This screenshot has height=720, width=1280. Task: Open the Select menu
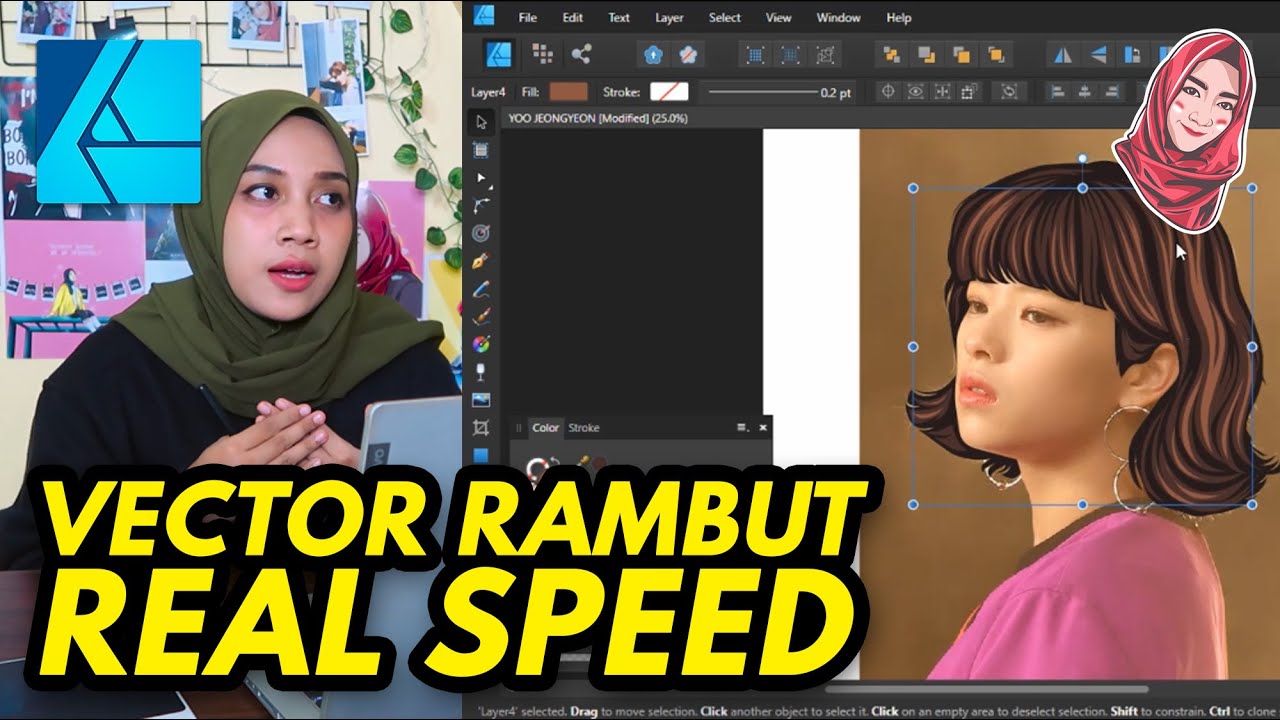click(x=725, y=17)
